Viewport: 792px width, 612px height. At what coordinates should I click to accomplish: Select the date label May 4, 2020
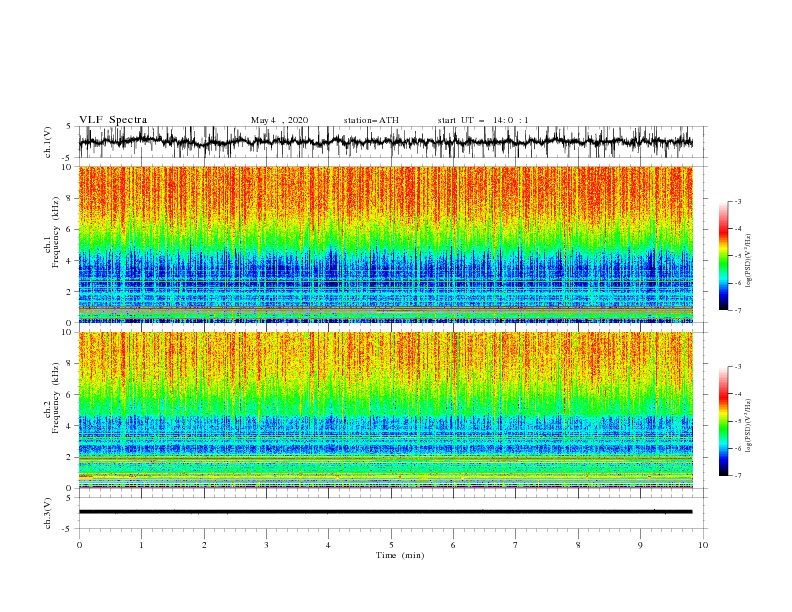click(279, 120)
